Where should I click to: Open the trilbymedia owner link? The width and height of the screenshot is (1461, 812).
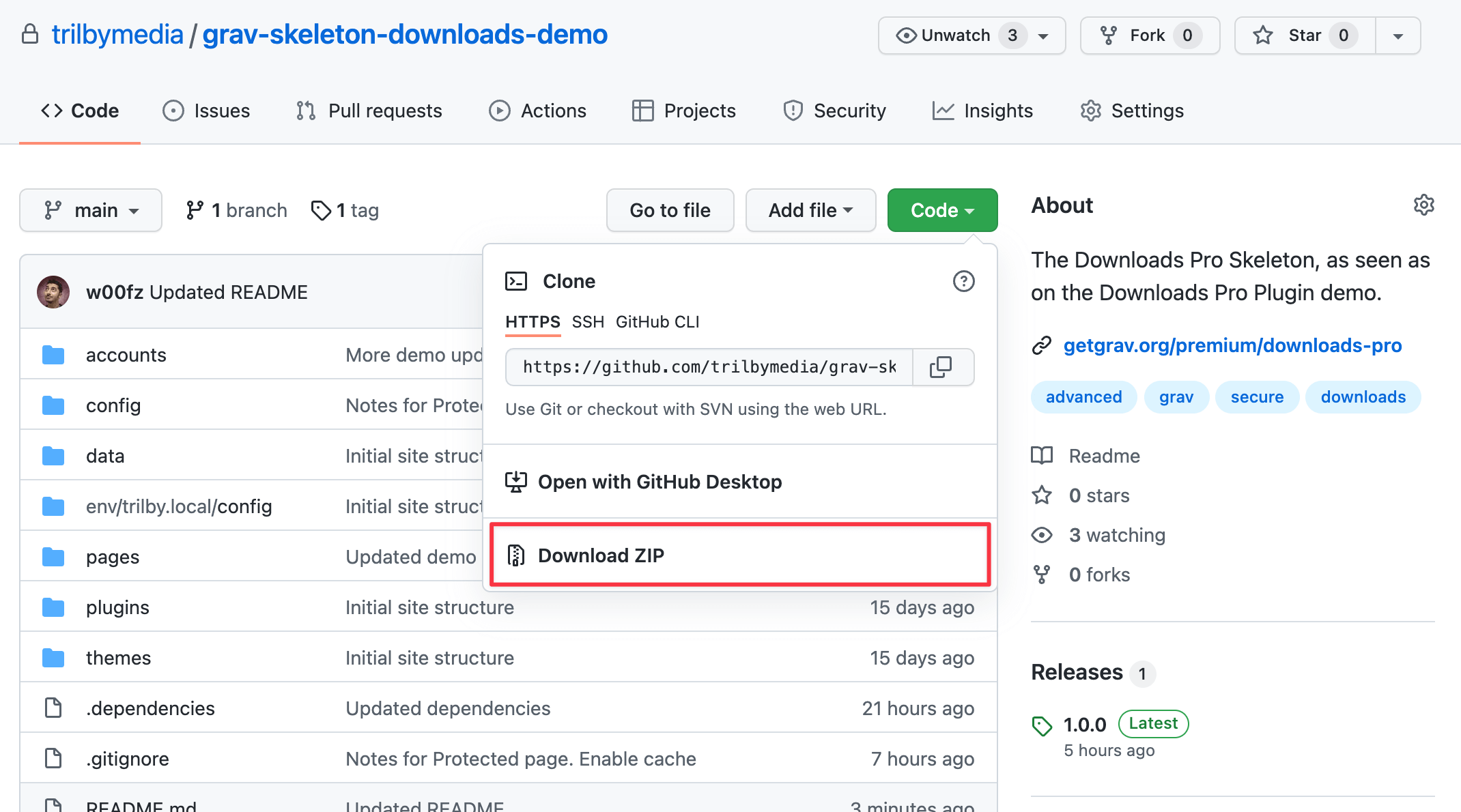click(x=117, y=34)
